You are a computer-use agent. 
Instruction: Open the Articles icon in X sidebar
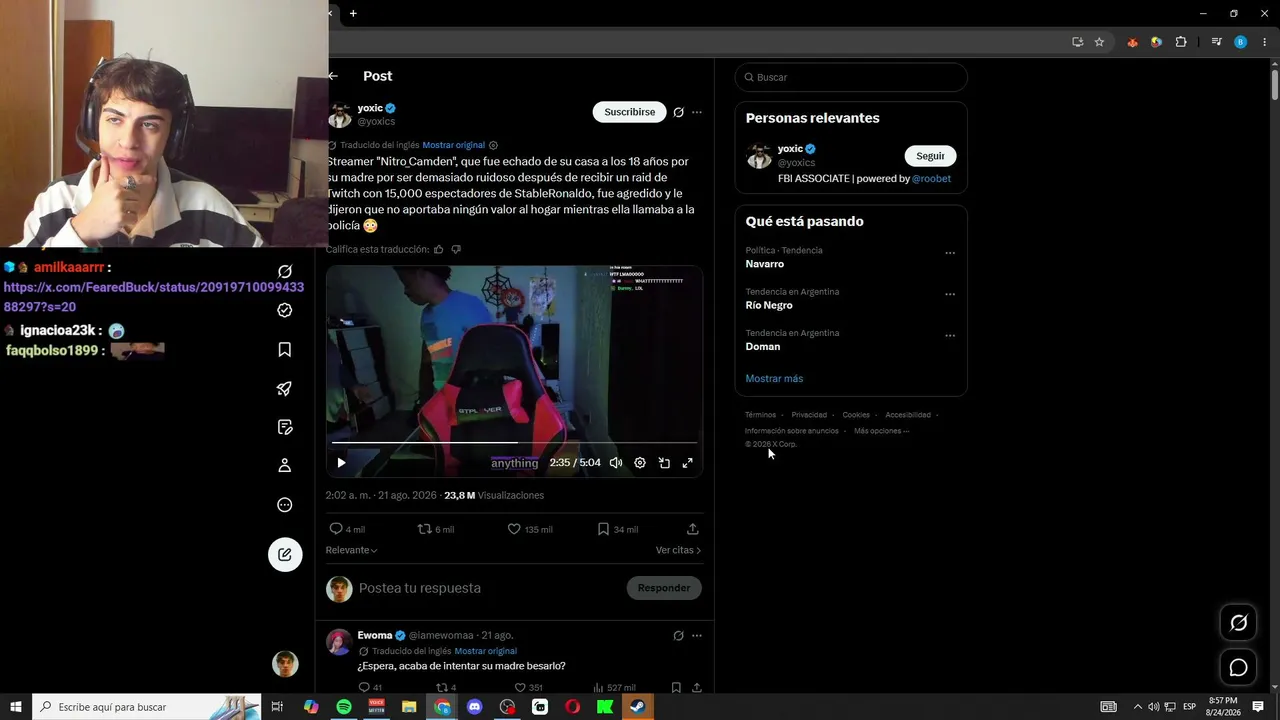click(x=285, y=427)
